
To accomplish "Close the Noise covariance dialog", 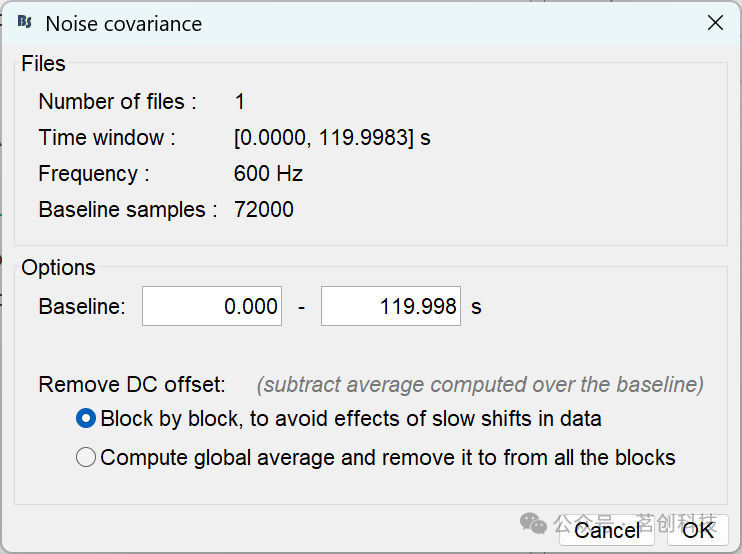I will tap(715, 22).
